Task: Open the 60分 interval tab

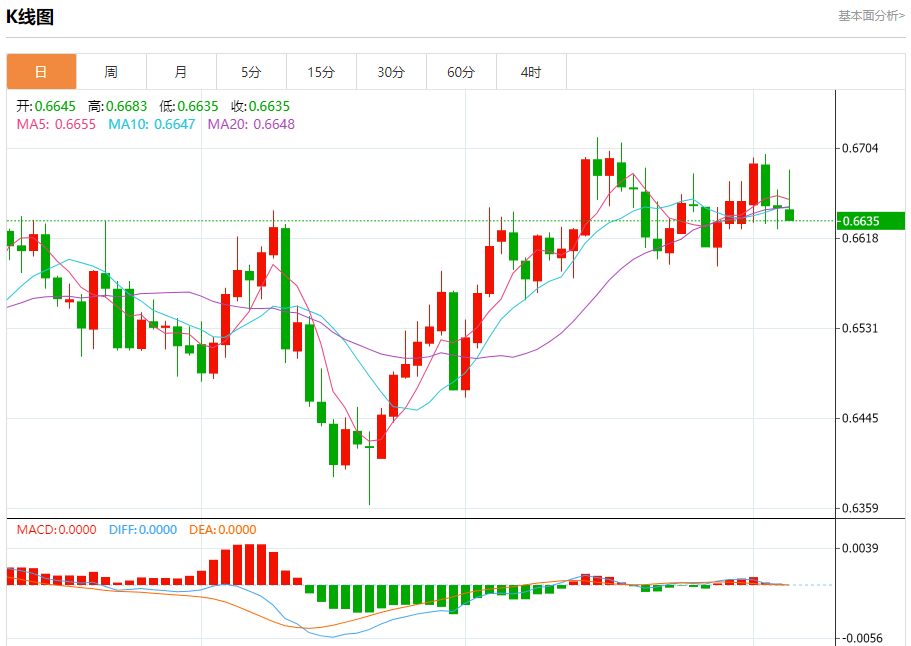Action: click(x=461, y=72)
